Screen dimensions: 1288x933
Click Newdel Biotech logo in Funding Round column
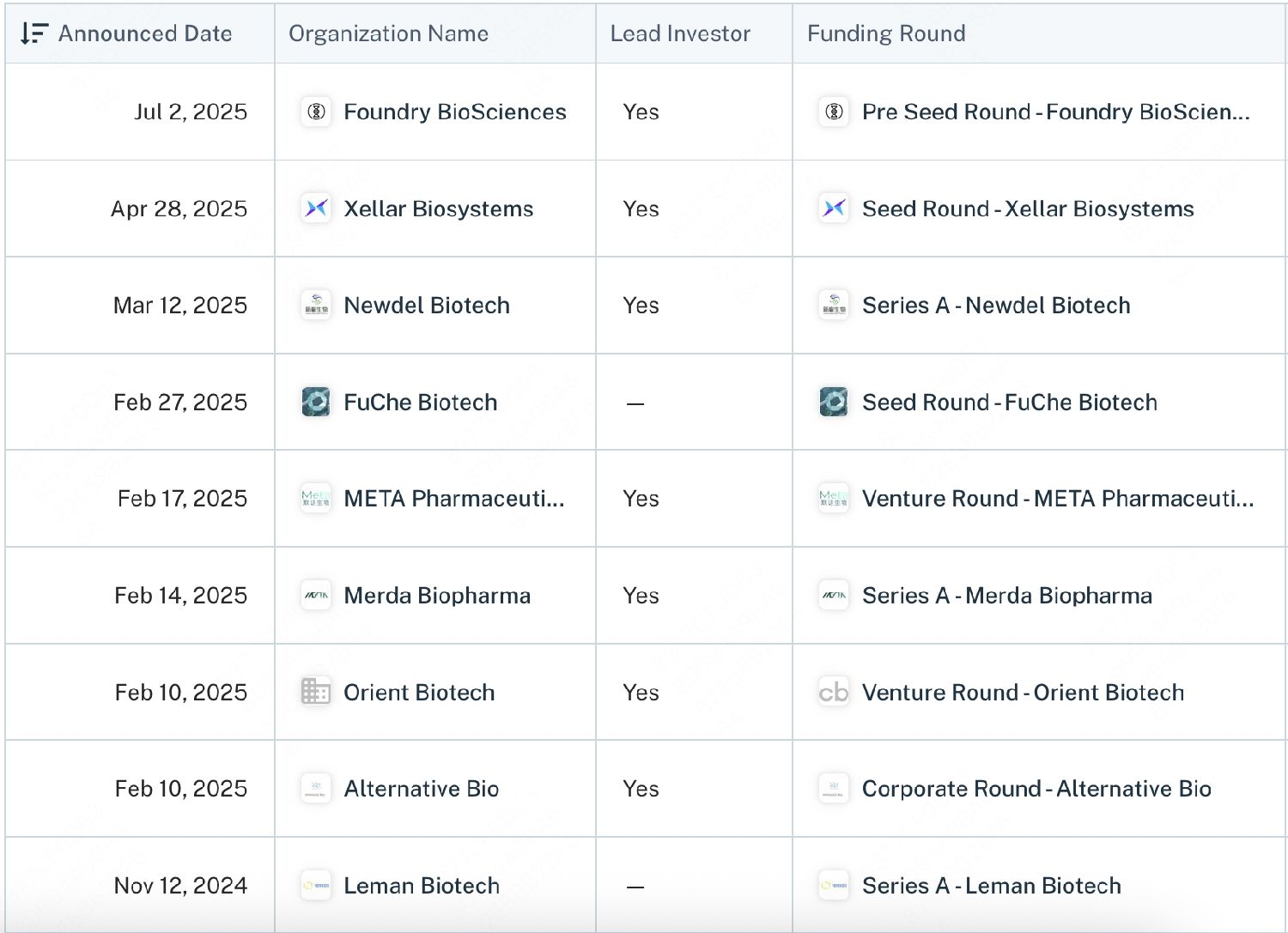(x=834, y=306)
